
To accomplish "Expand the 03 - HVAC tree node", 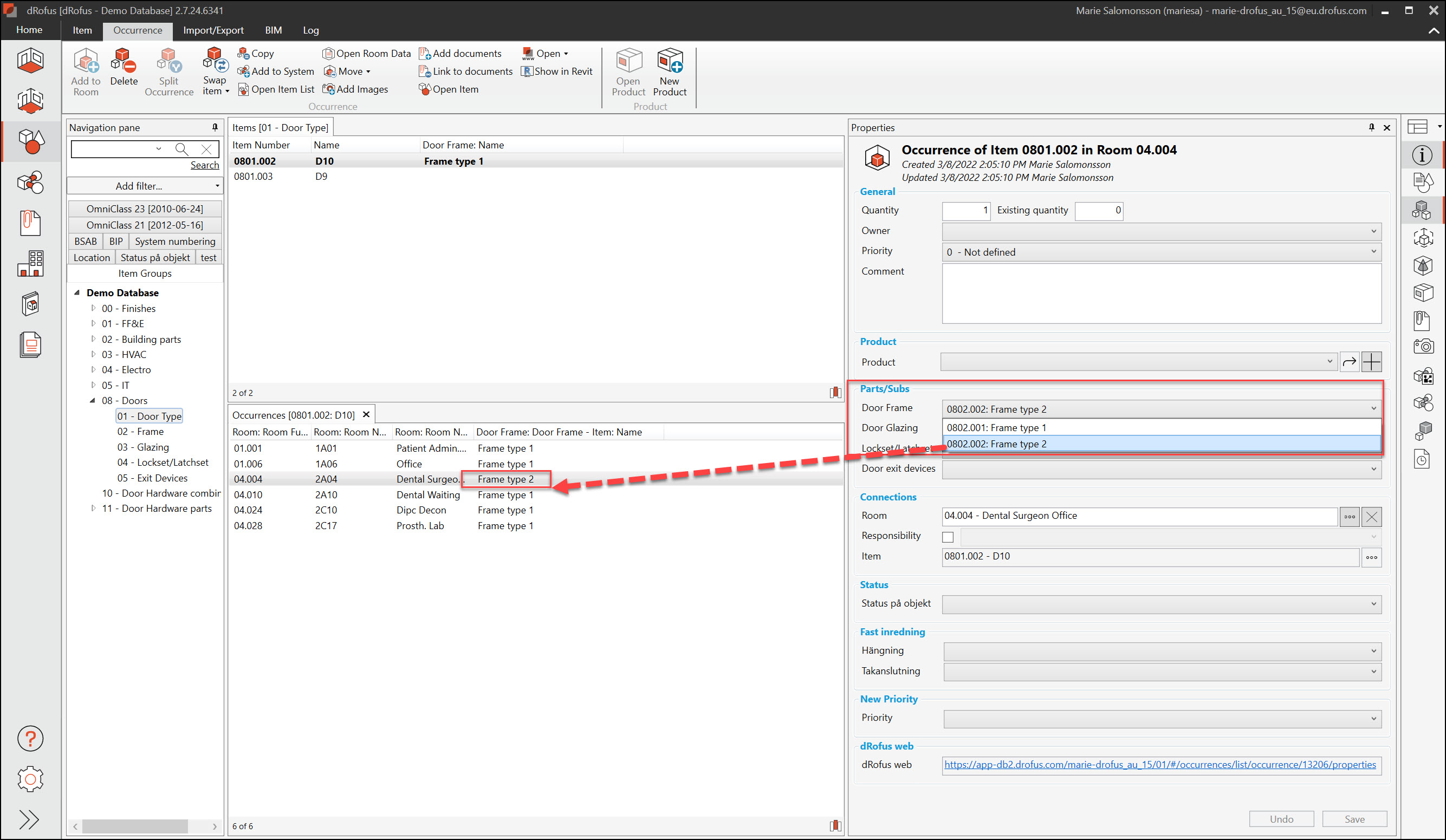I will 93,354.
